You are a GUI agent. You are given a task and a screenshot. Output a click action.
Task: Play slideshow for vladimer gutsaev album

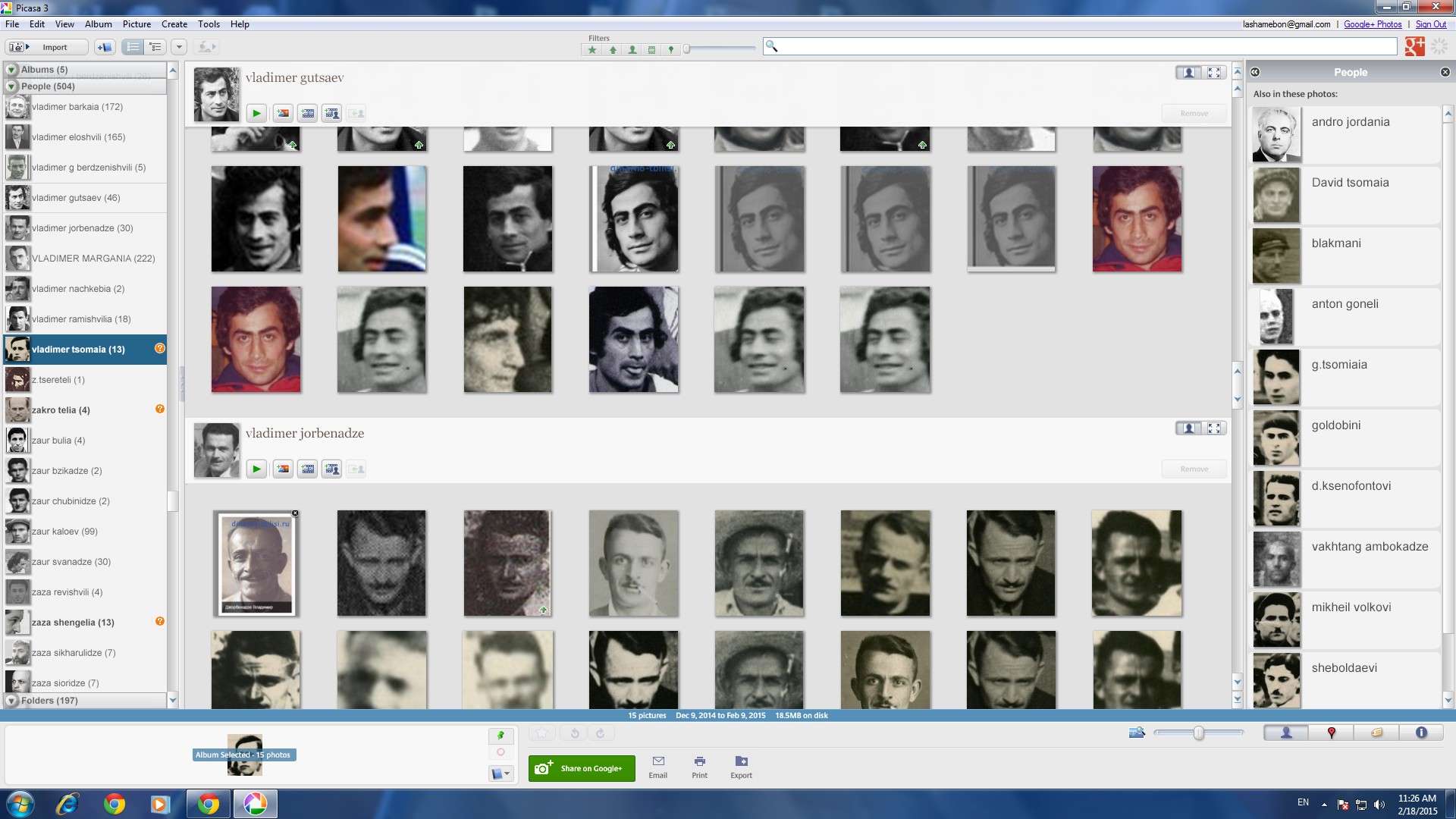(x=256, y=114)
